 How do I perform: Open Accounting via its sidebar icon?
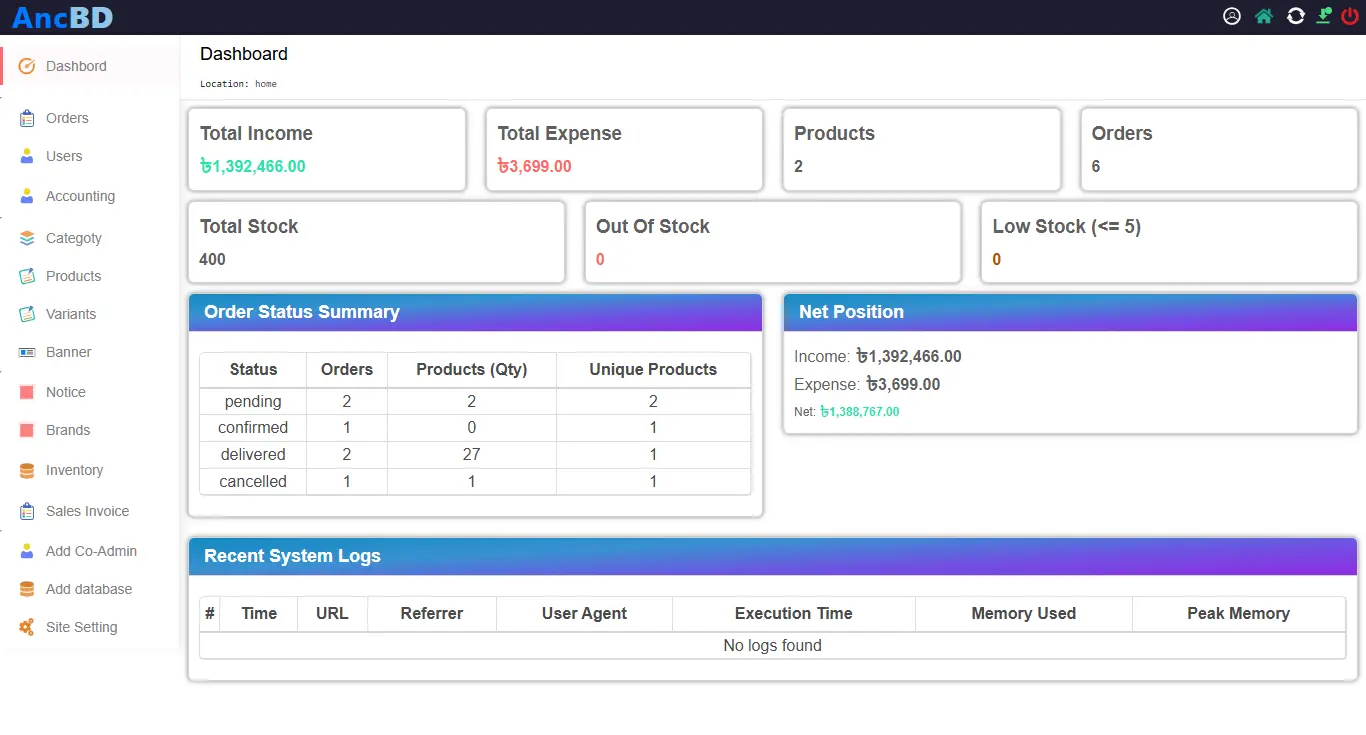27,196
